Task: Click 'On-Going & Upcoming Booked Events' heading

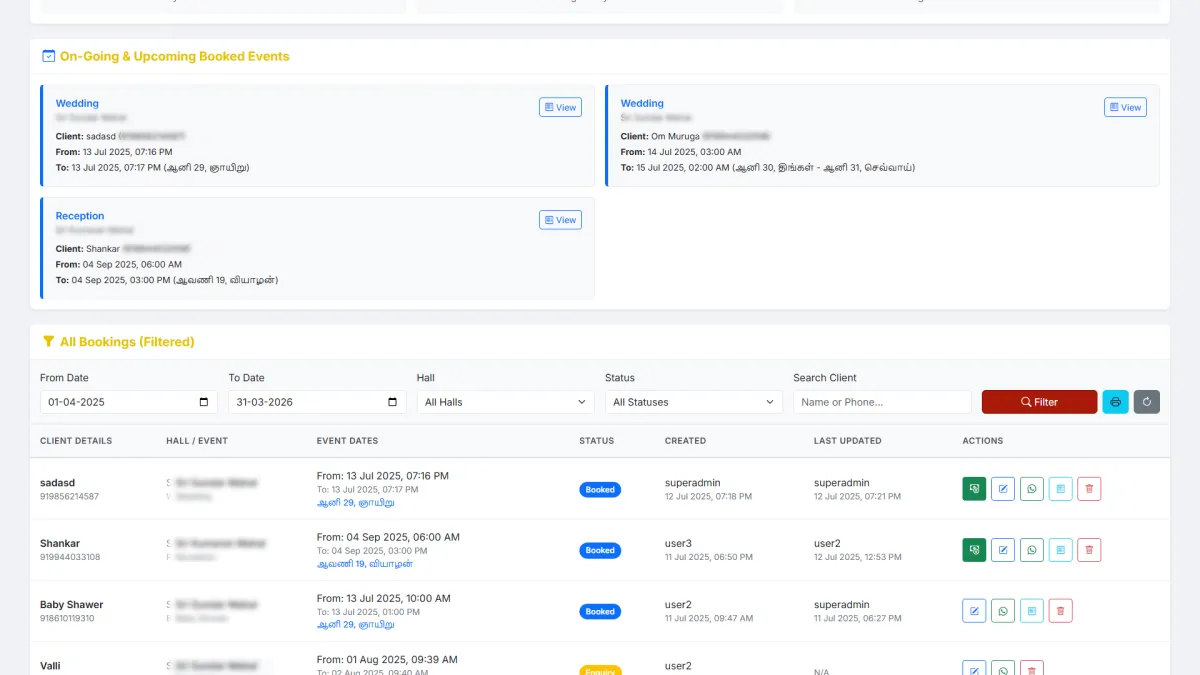Action: pyautogui.click(x=175, y=56)
